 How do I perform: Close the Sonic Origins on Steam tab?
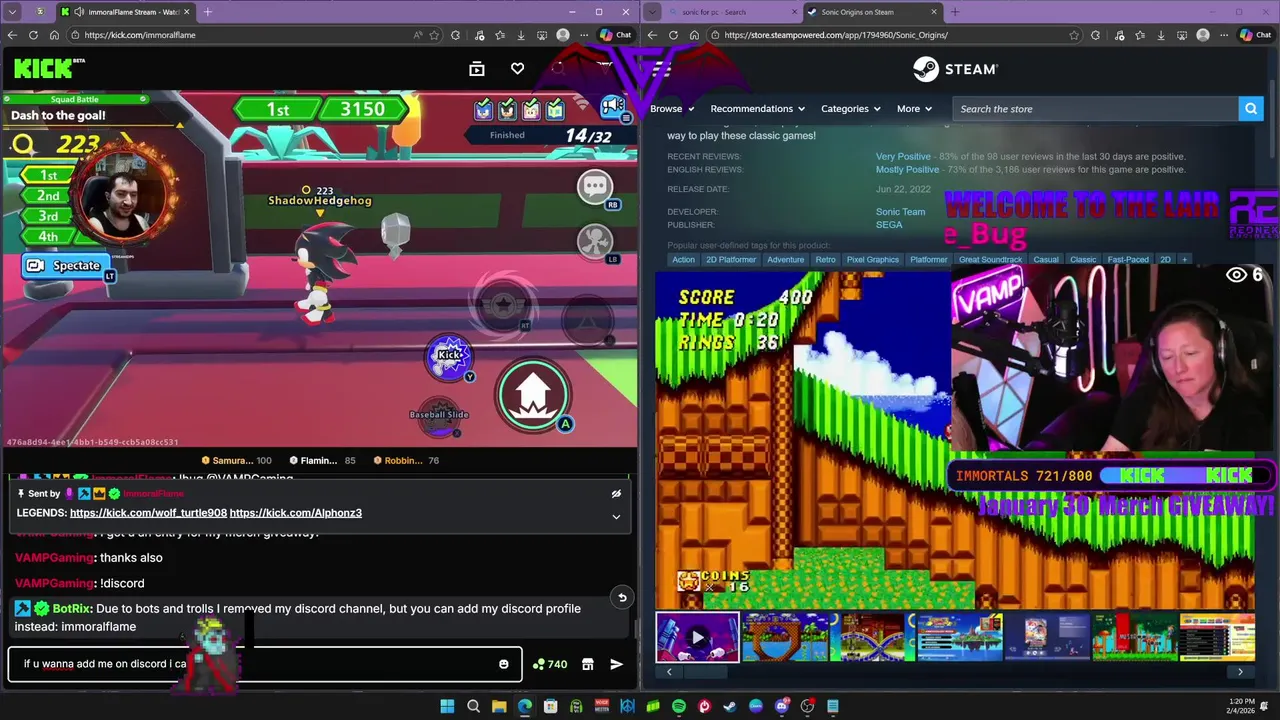click(x=933, y=12)
